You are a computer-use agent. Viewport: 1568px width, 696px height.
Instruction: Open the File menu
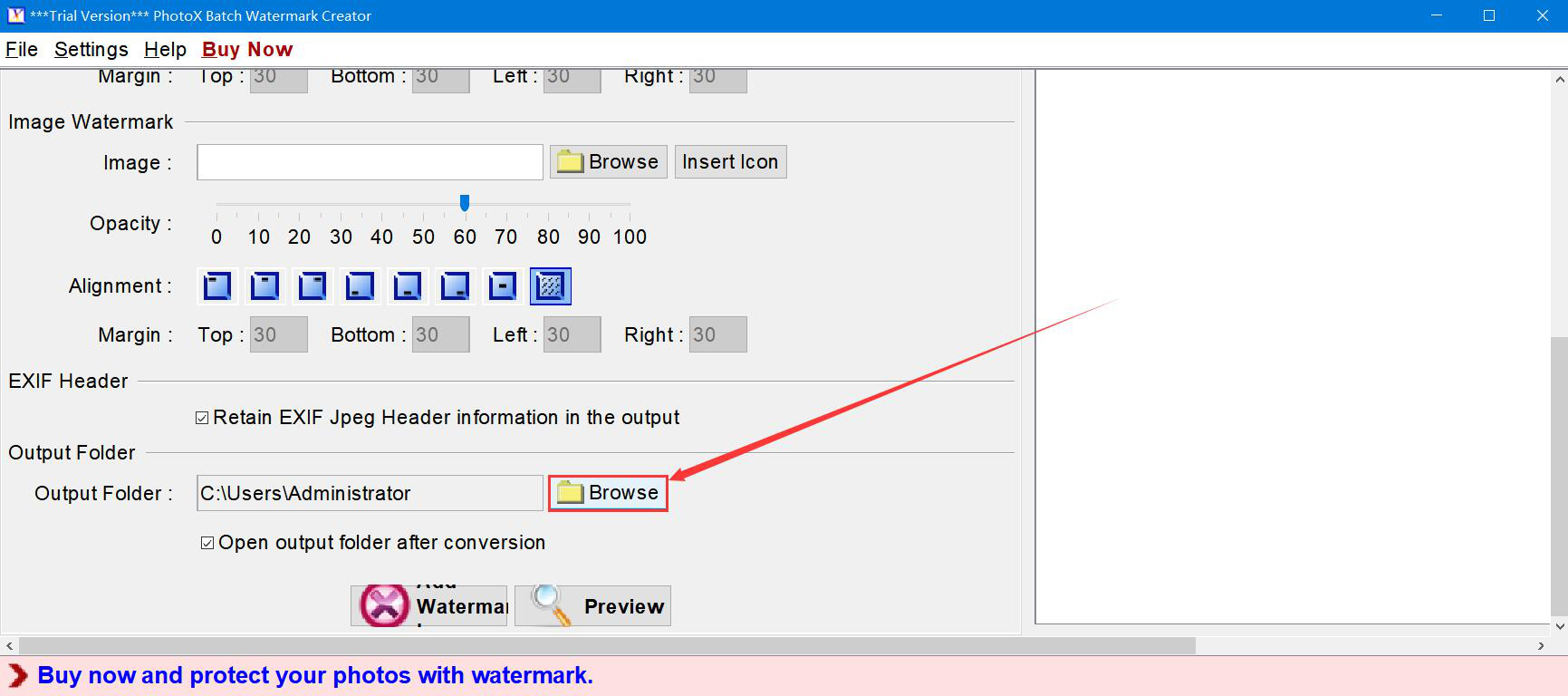point(22,49)
